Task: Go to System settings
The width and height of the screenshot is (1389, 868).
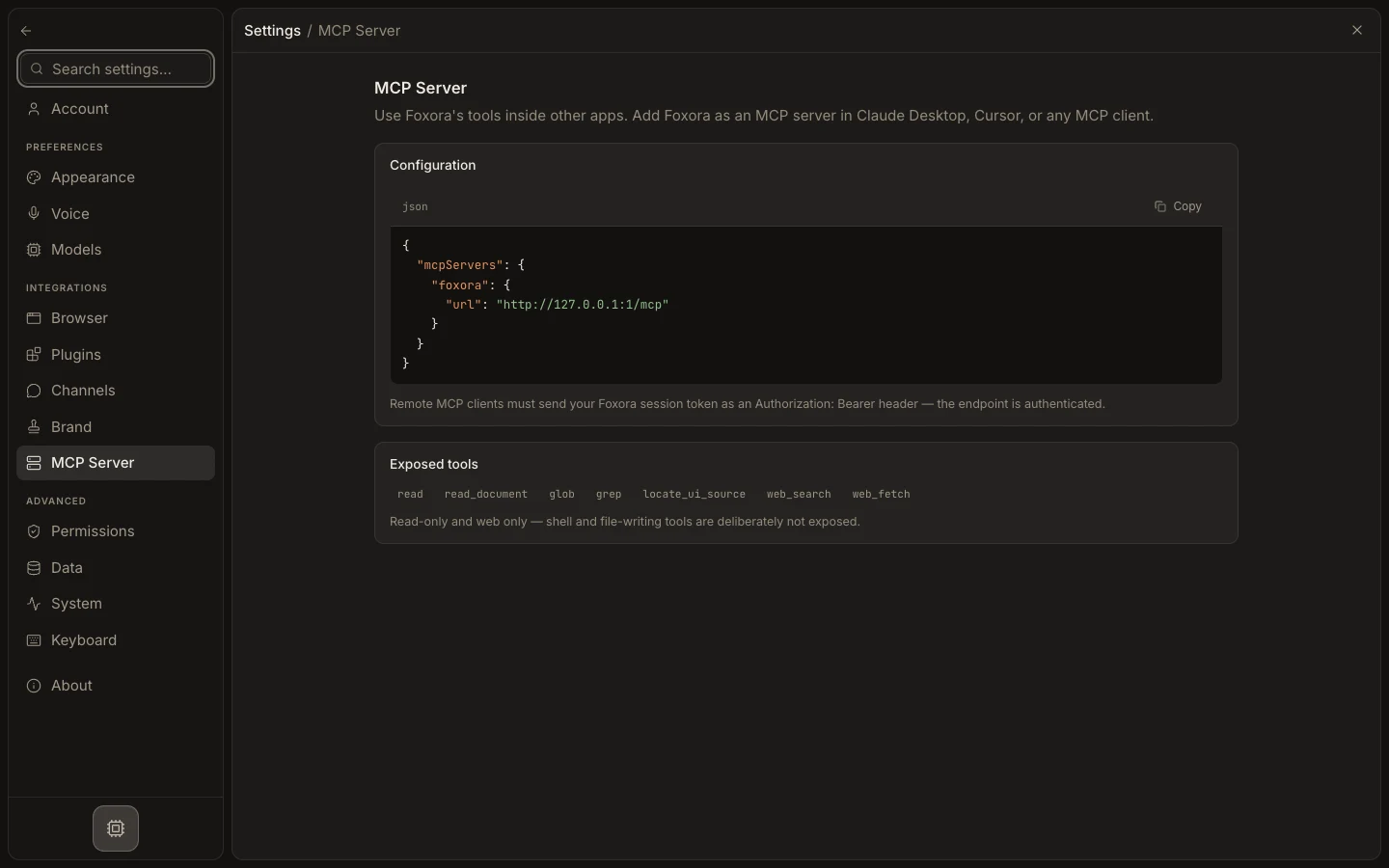Action: coord(116,604)
